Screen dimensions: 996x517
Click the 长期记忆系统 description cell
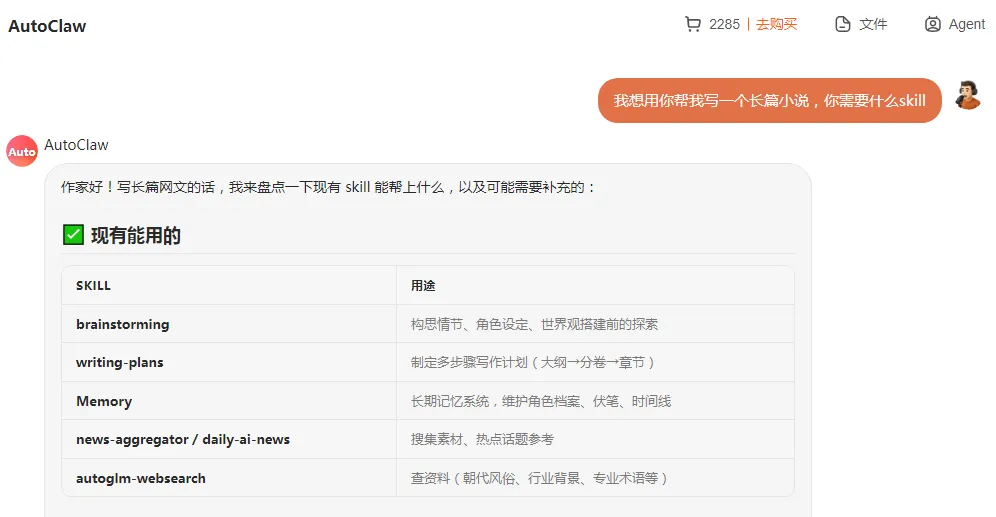[595, 401]
